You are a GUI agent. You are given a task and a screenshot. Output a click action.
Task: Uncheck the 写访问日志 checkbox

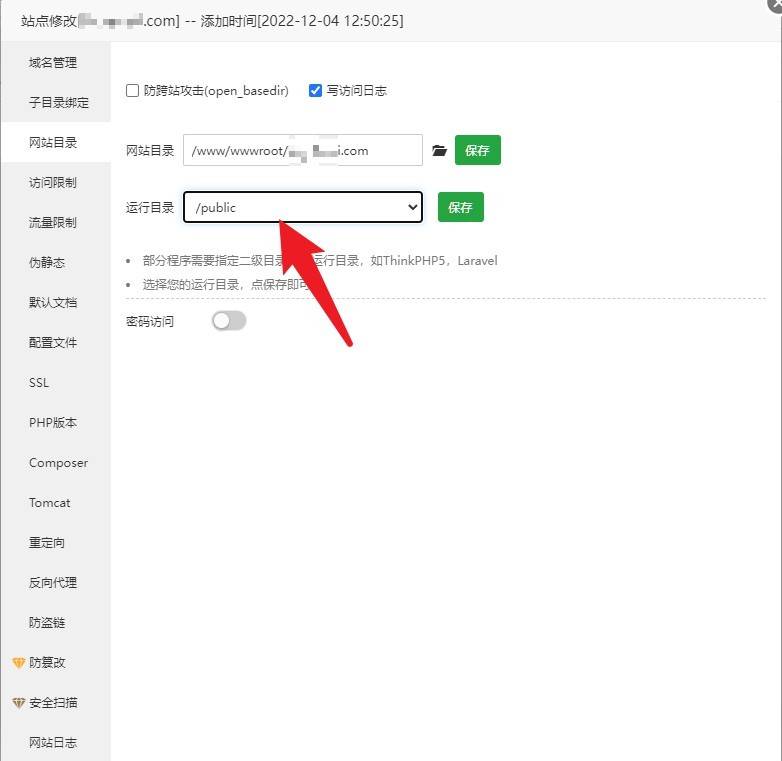pos(316,91)
